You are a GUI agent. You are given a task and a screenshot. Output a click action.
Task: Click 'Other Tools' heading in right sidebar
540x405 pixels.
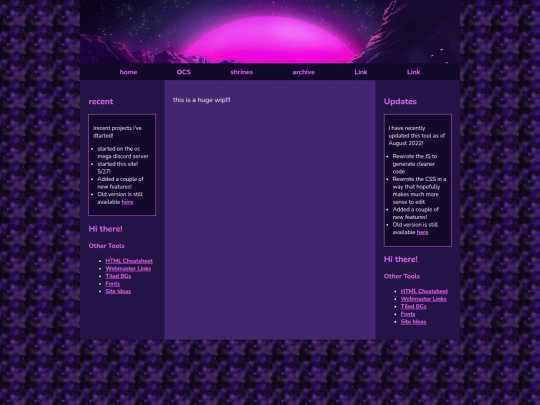tap(402, 276)
